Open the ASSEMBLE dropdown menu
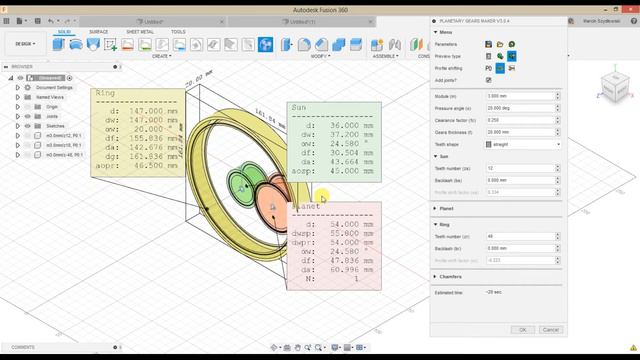Image resolution: width=640 pixels, height=360 pixels. point(385,56)
